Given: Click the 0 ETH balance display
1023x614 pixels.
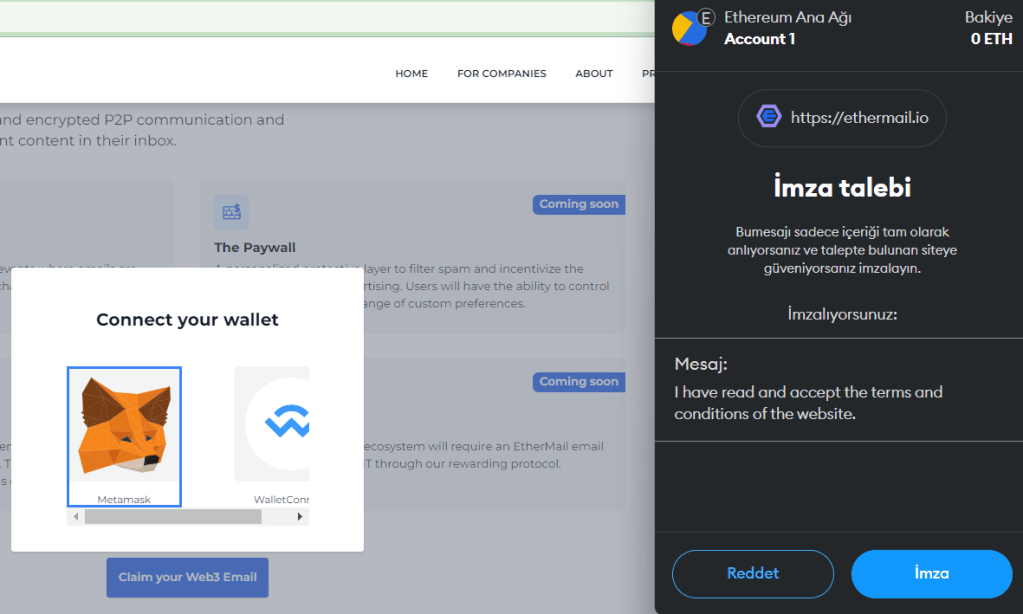Looking at the screenshot, I should (x=991, y=39).
